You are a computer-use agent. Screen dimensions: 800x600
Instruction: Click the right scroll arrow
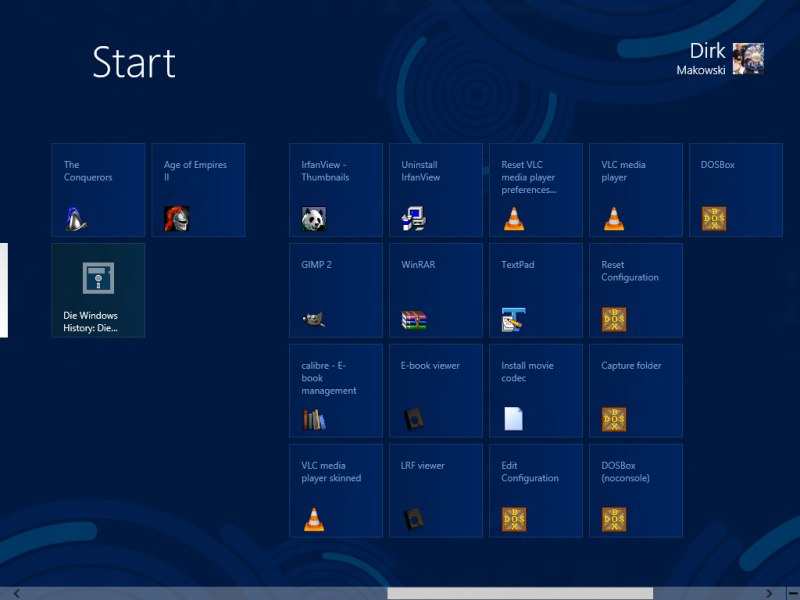(769, 593)
